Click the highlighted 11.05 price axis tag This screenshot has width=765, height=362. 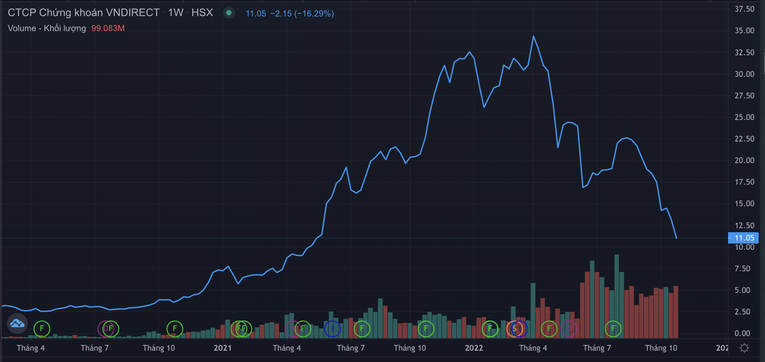point(743,238)
